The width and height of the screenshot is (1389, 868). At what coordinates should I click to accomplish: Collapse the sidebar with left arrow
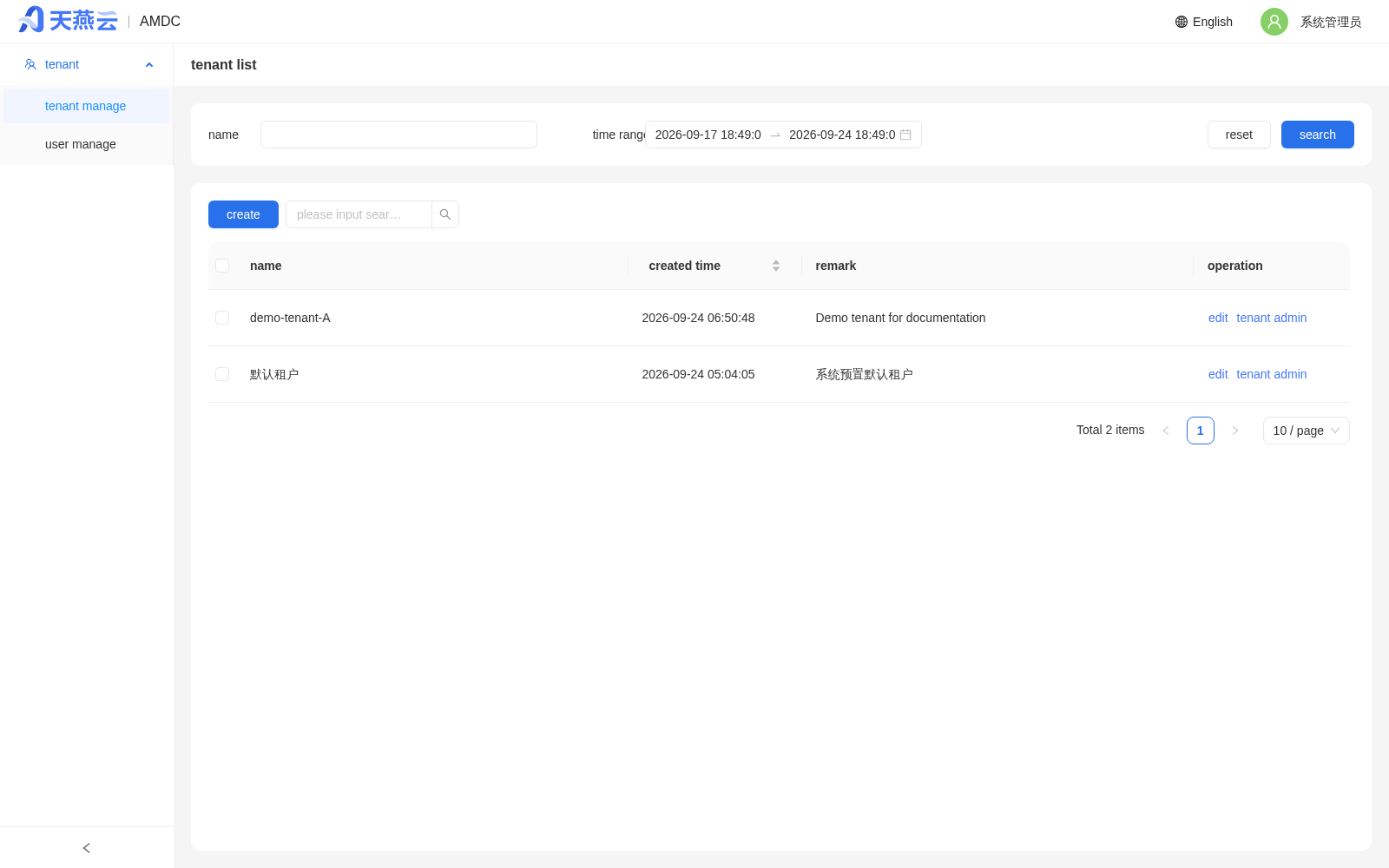tap(87, 848)
